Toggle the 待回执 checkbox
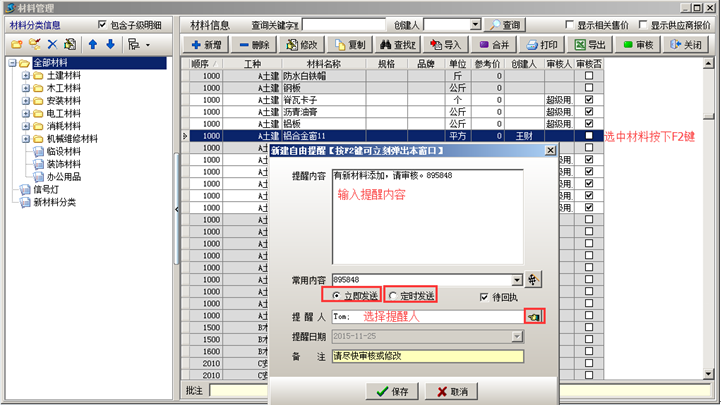 pyautogui.click(x=485, y=297)
